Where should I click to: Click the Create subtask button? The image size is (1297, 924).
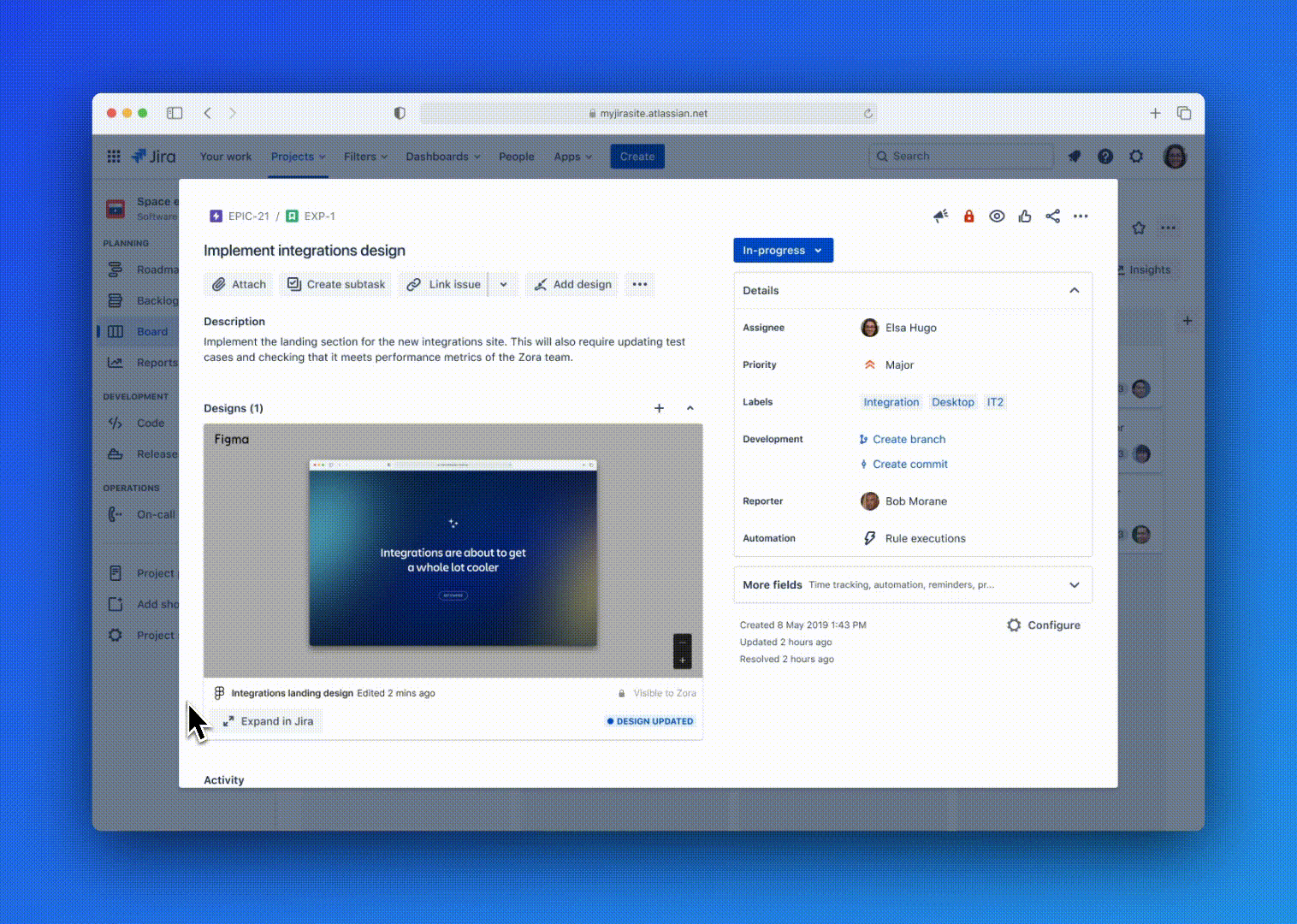[x=336, y=285]
